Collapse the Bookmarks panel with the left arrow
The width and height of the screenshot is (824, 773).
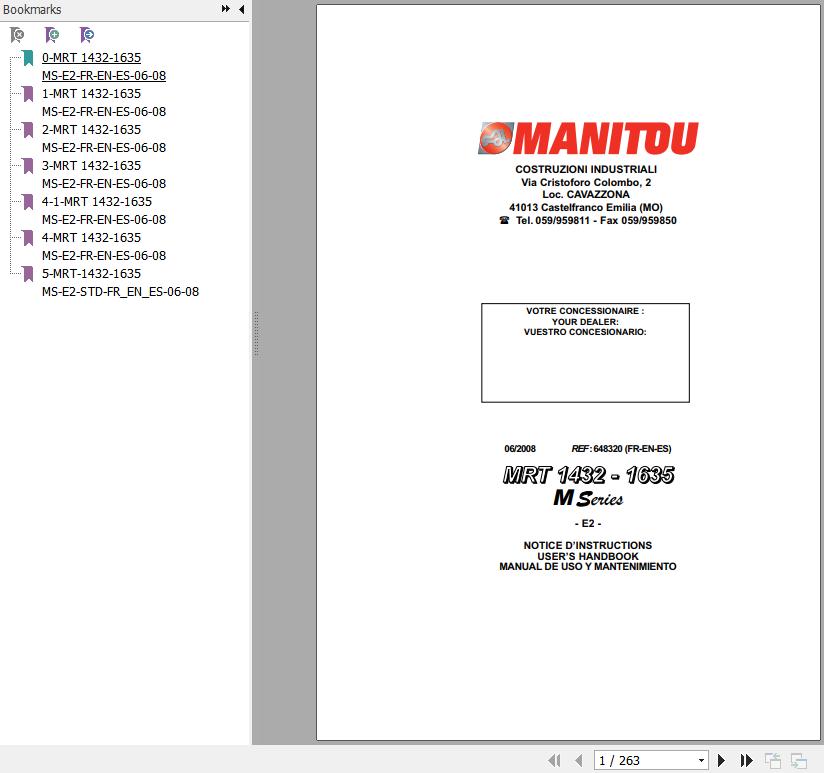(x=241, y=9)
